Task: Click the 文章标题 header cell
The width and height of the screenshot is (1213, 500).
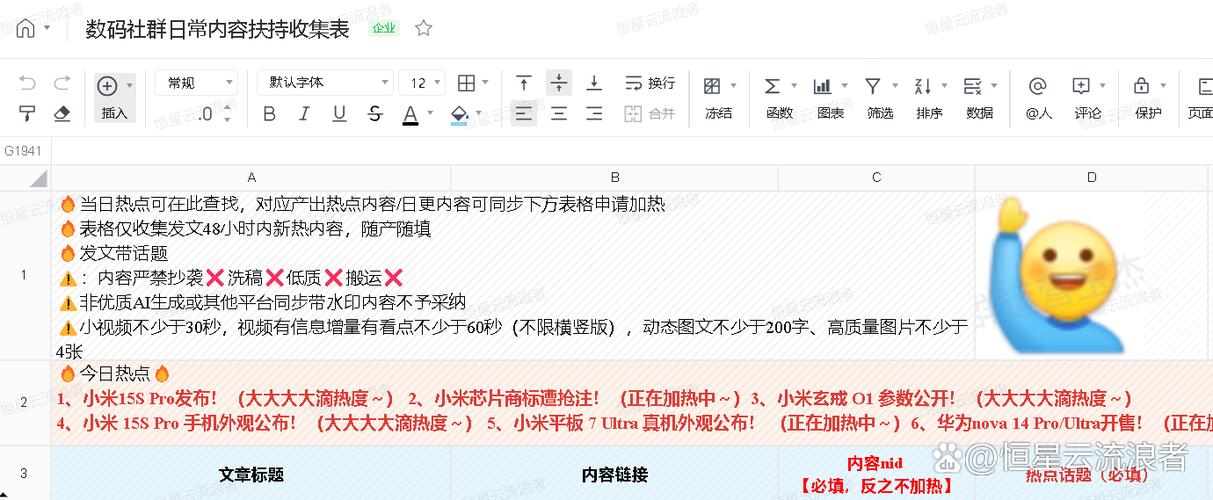Action: click(x=251, y=474)
